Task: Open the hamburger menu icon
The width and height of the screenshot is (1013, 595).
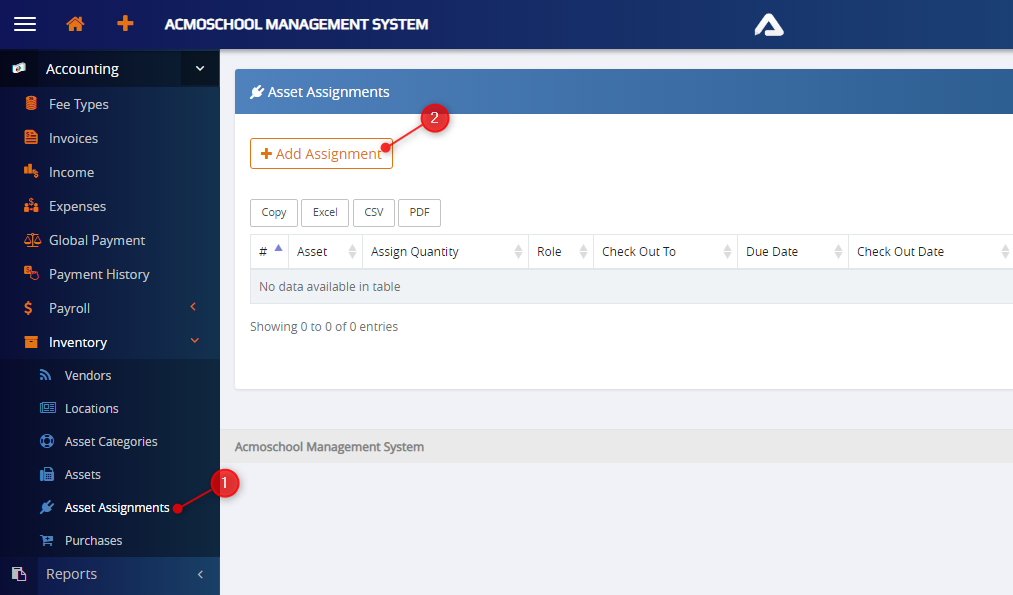Action: click(24, 24)
